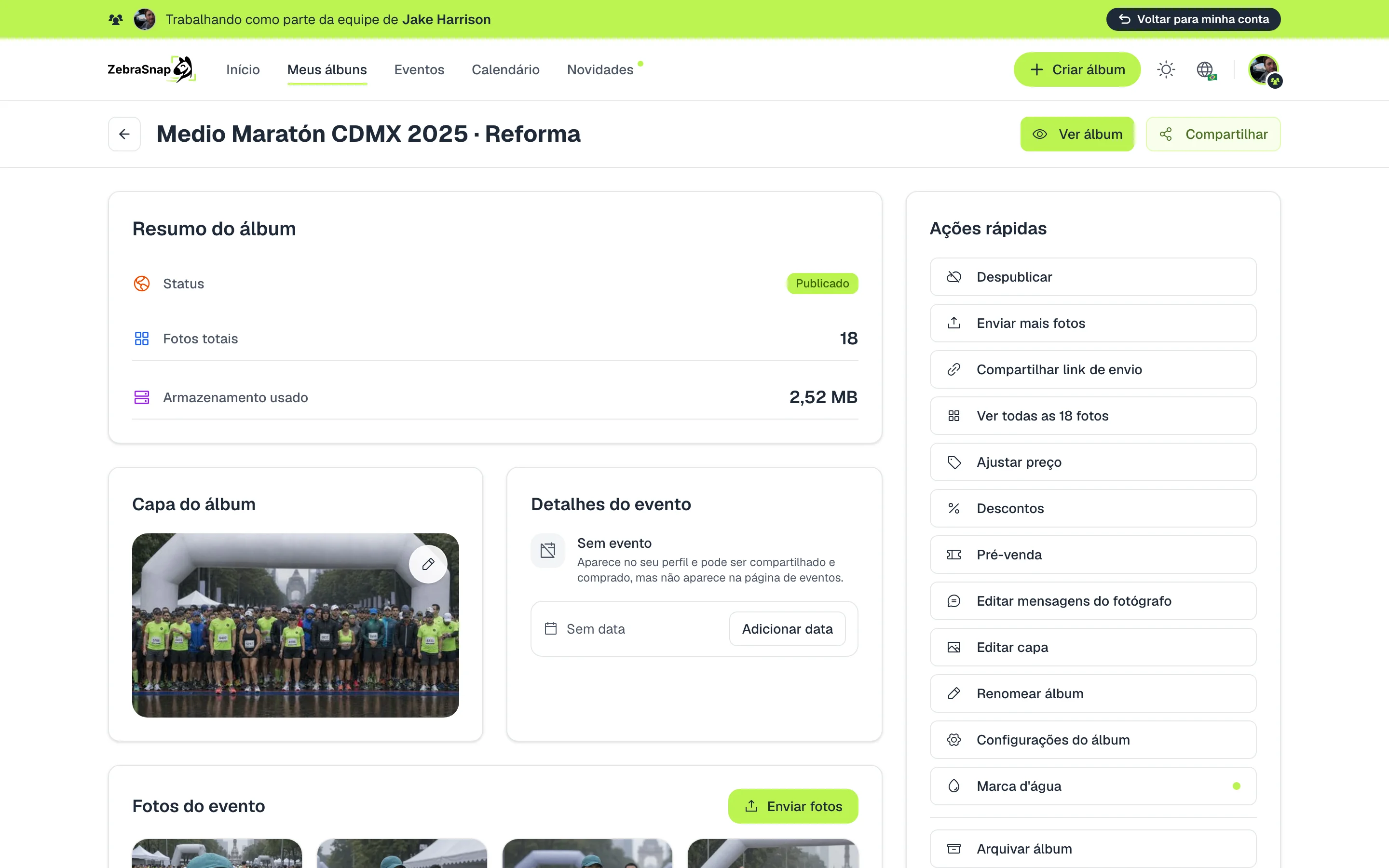
Task: Open Pré-venda ticket action
Action: [1093, 555]
